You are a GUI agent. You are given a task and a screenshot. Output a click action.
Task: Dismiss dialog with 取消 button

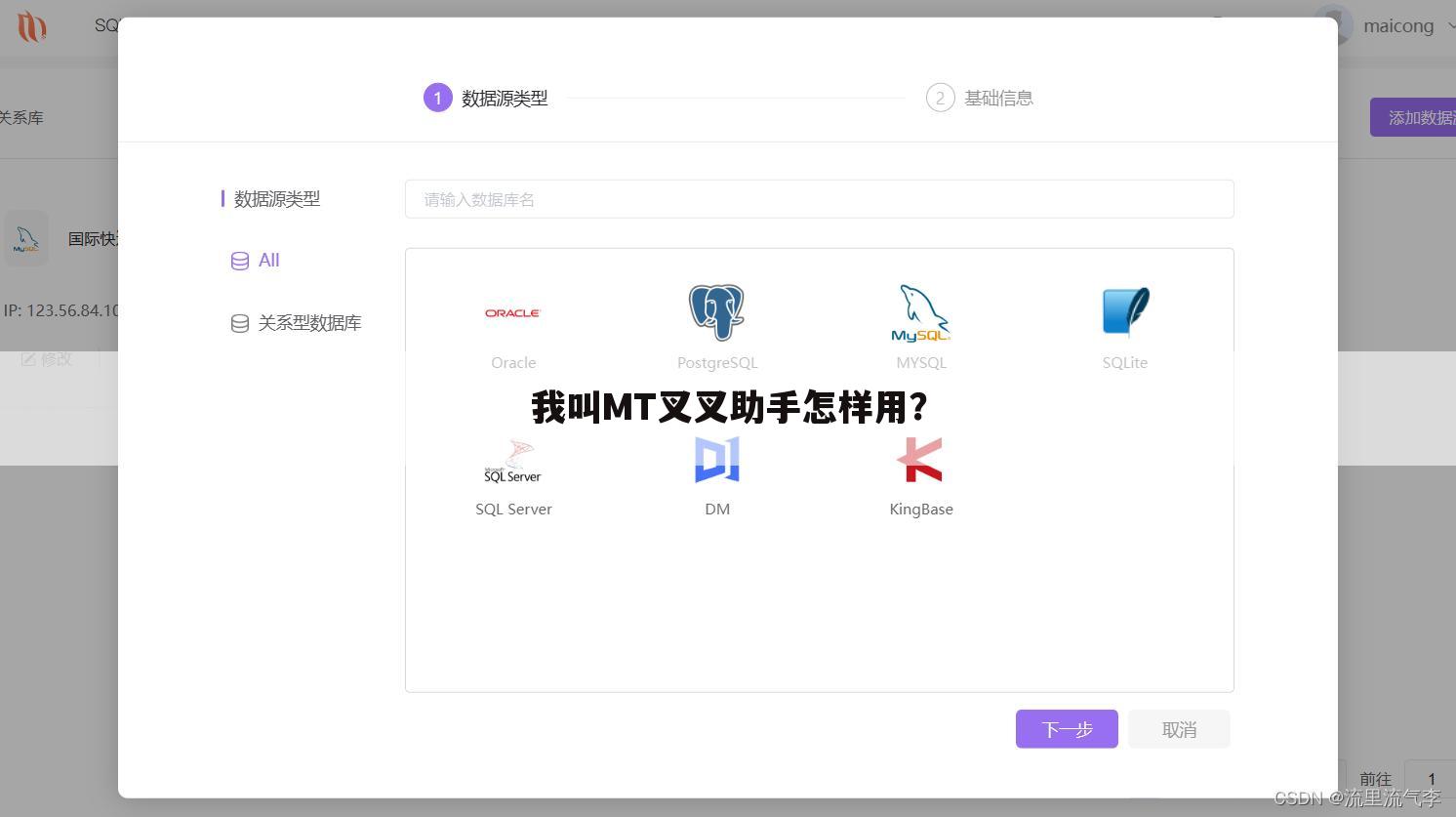tap(1179, 729)
